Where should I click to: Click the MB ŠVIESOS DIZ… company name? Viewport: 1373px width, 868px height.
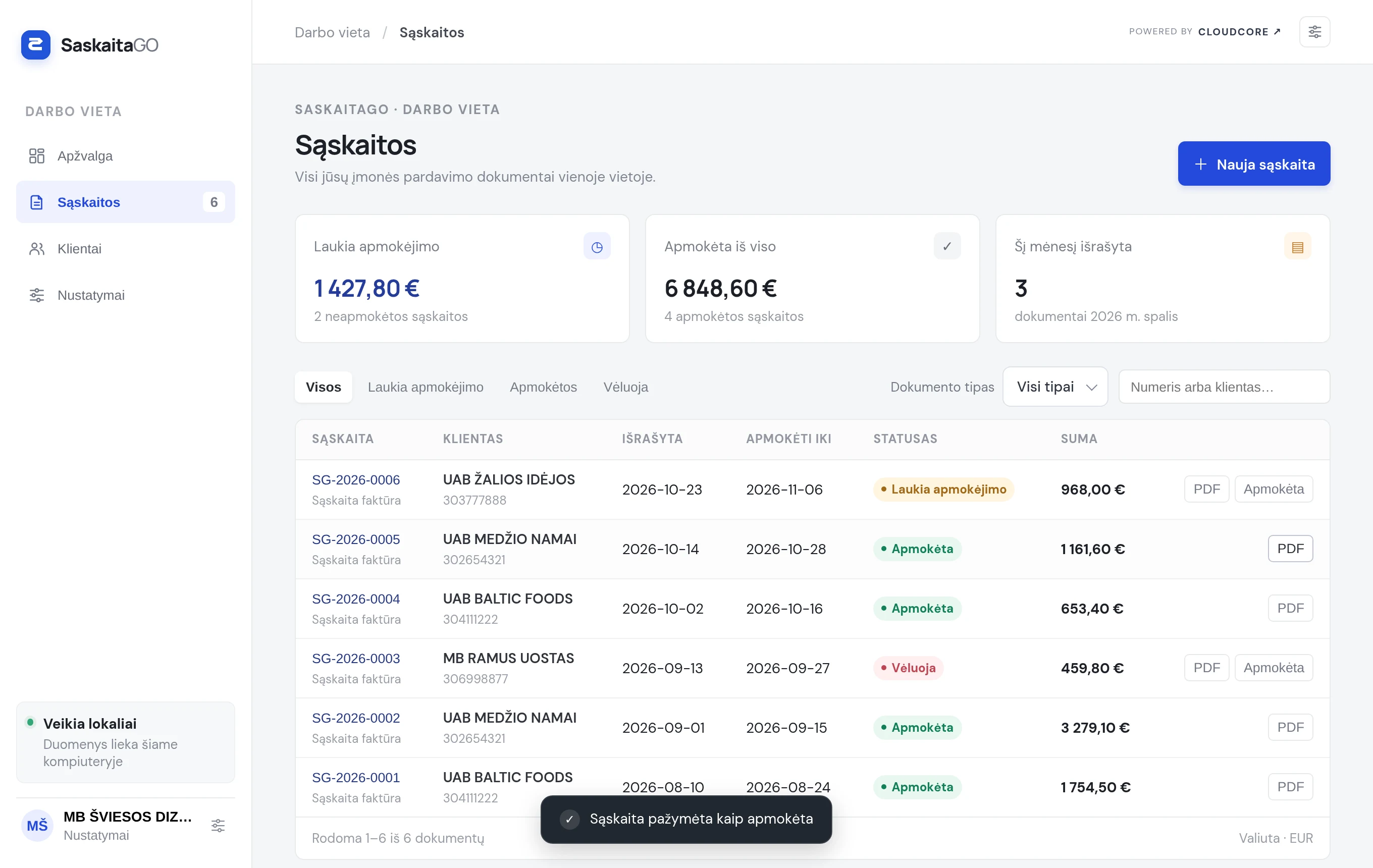[x=127, y=816]
